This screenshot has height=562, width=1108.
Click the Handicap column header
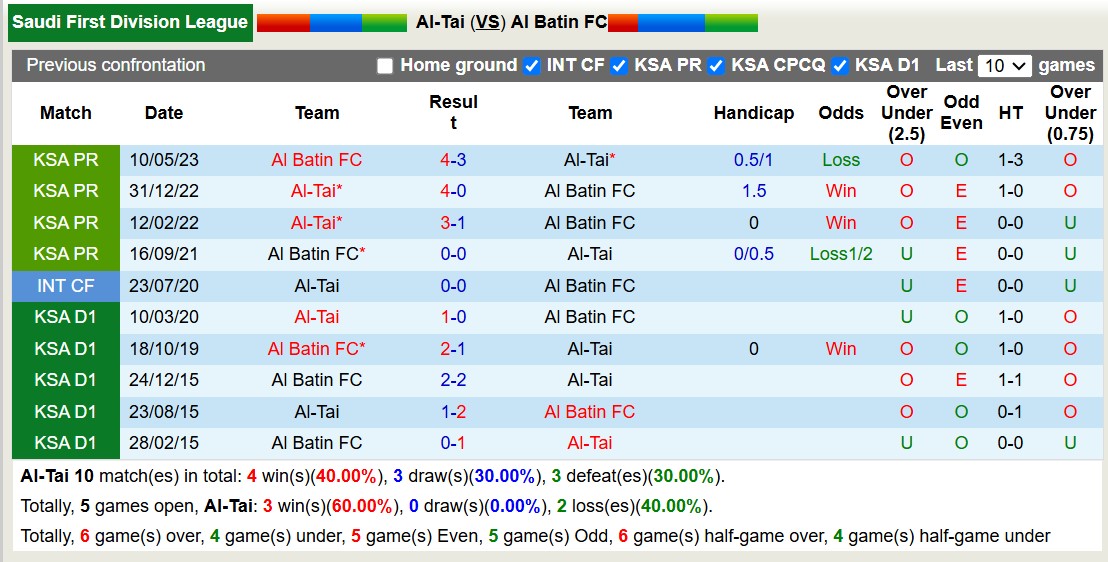point(753,113)
